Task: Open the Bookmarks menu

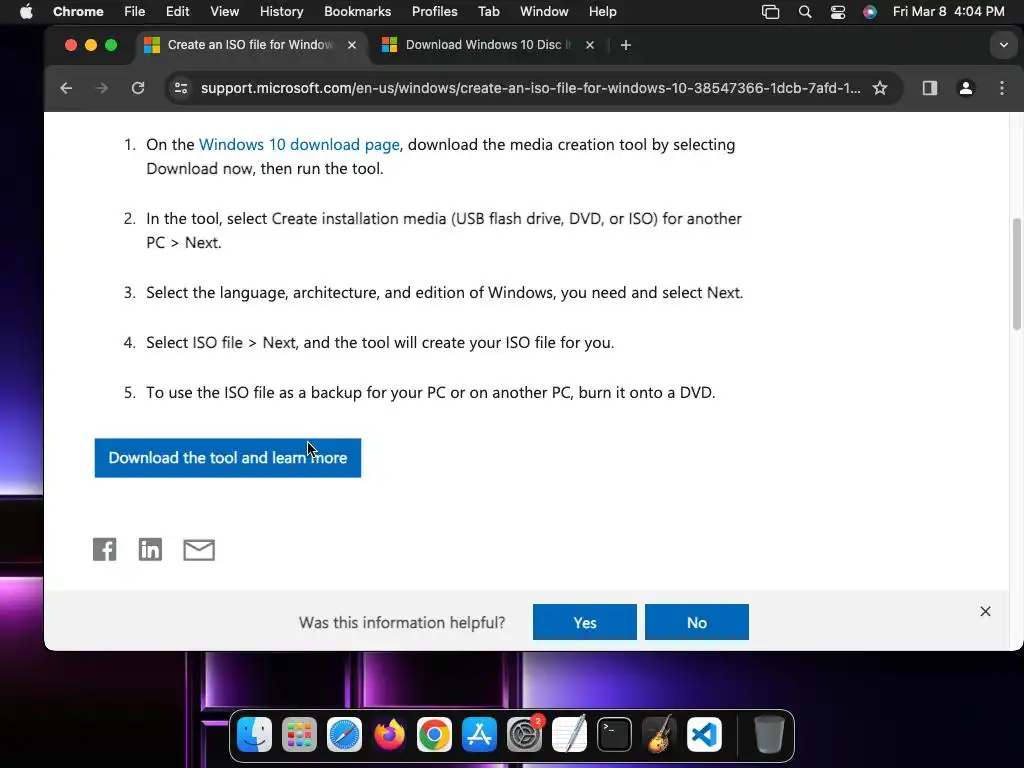Action: [357, 12]
